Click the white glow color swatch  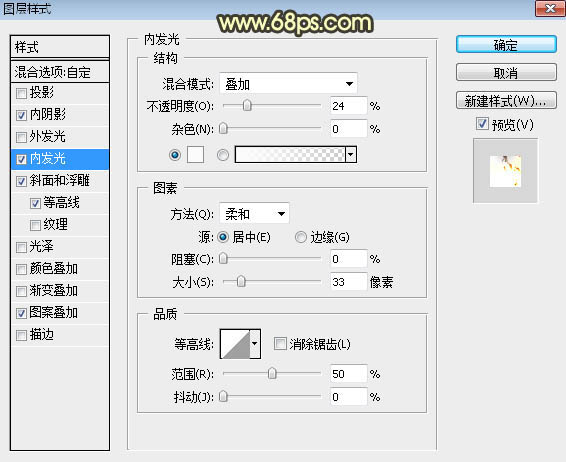pos(195,155)
